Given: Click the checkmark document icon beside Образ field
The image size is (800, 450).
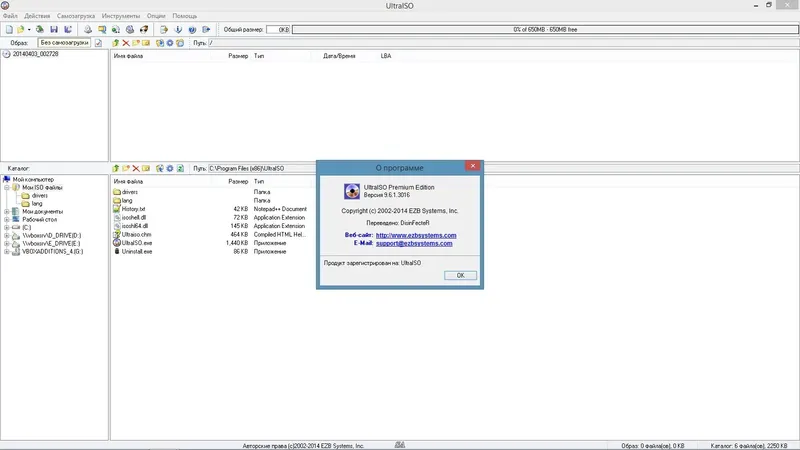Looking at the screenshot, I should click(x=98, y=43).
